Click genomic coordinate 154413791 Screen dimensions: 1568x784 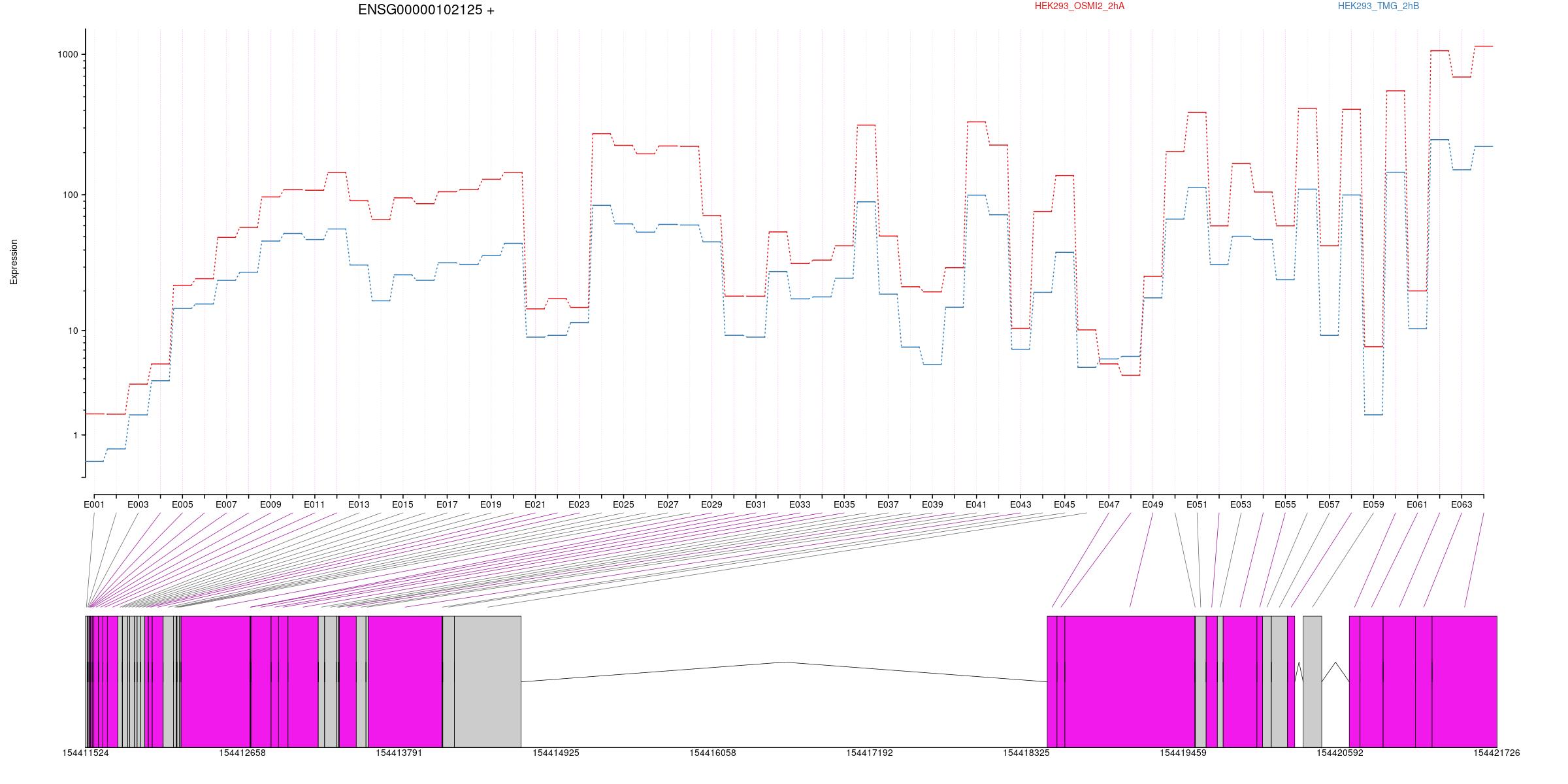tap(399, 753)
